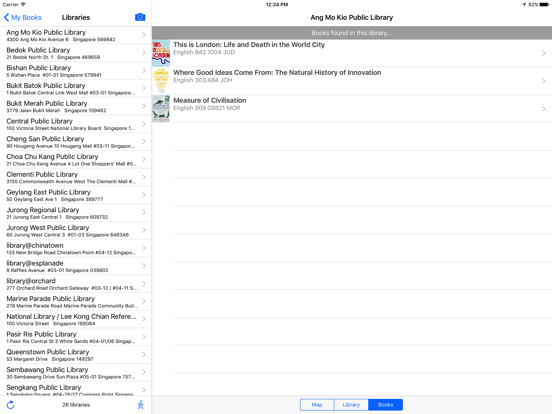Screen dimensions: 552x414
Task: Open This is London book cover thumbnail
Action: point(161,53)
